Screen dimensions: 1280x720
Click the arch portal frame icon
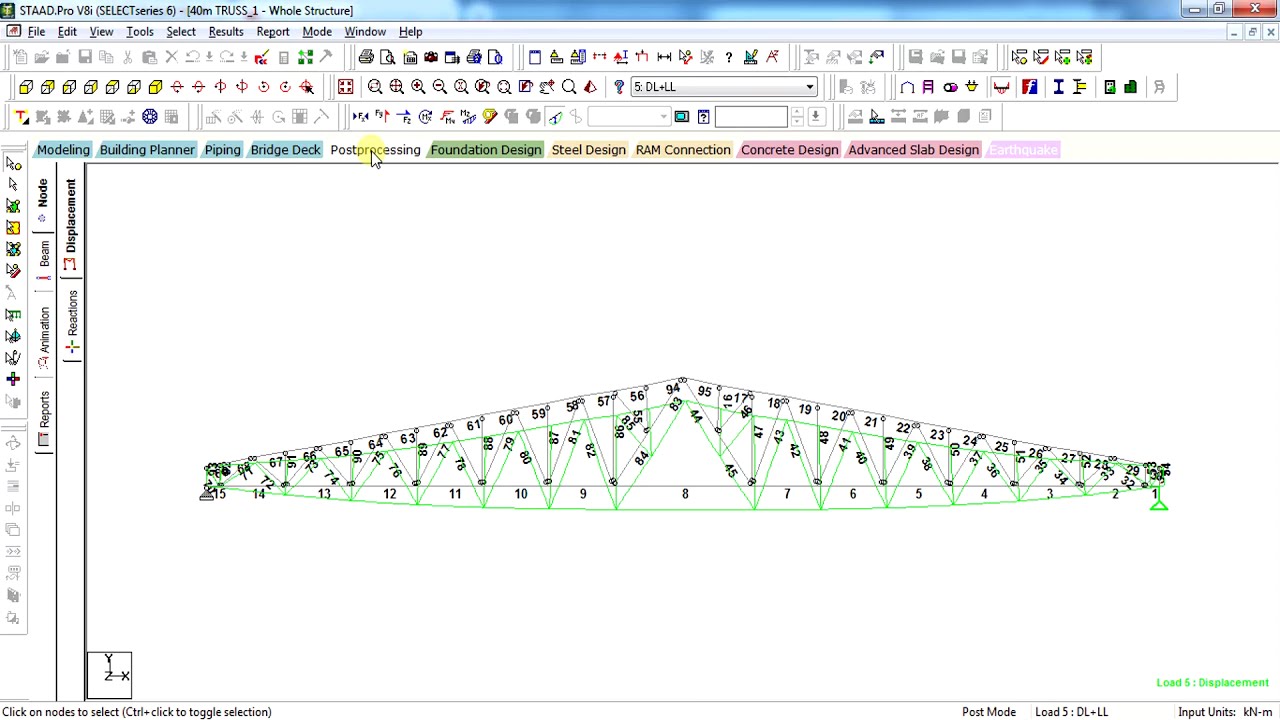(x=907, y=87)
